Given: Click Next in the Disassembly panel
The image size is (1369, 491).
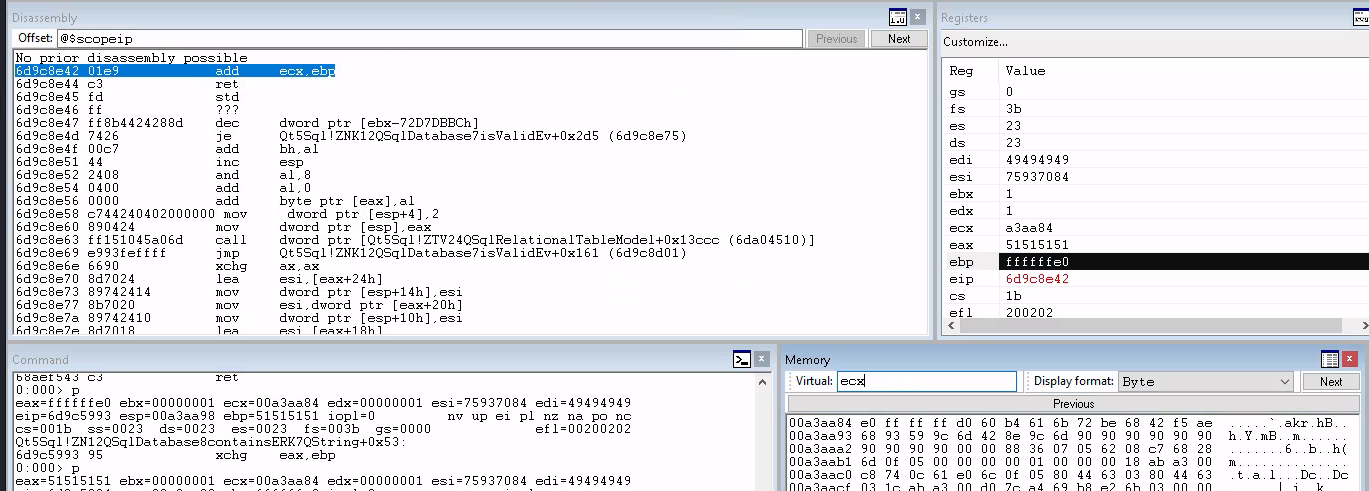Looking at the screenshot, I should coord(898,39).
